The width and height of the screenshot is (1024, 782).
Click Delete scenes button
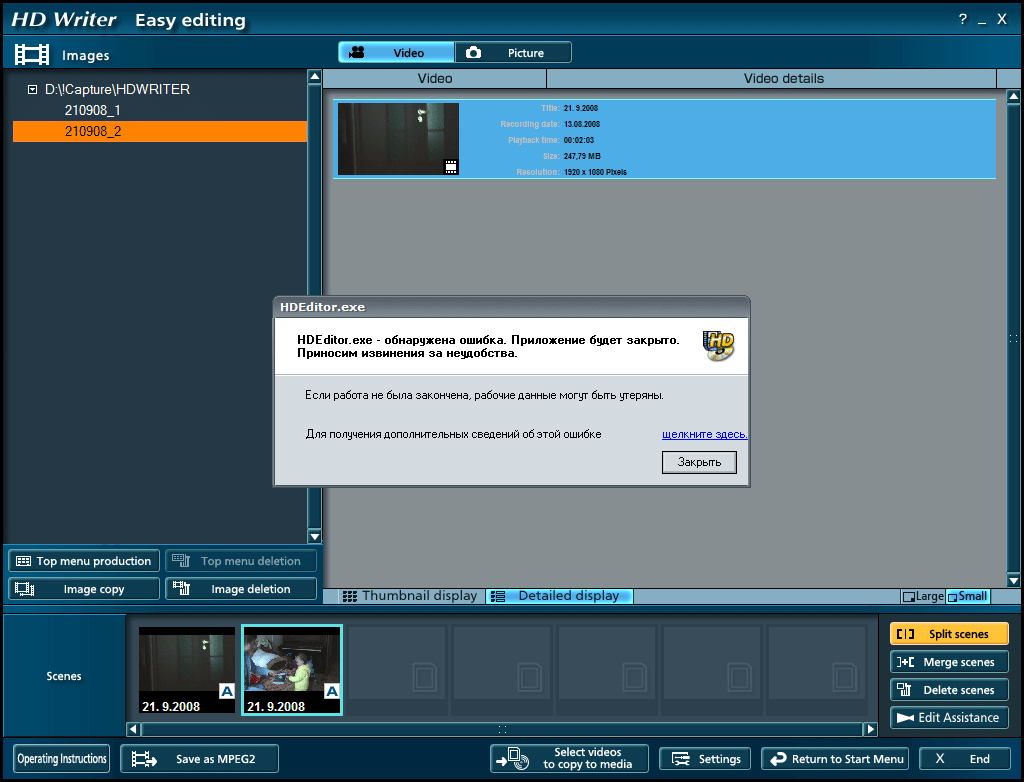tap(949, 690)
